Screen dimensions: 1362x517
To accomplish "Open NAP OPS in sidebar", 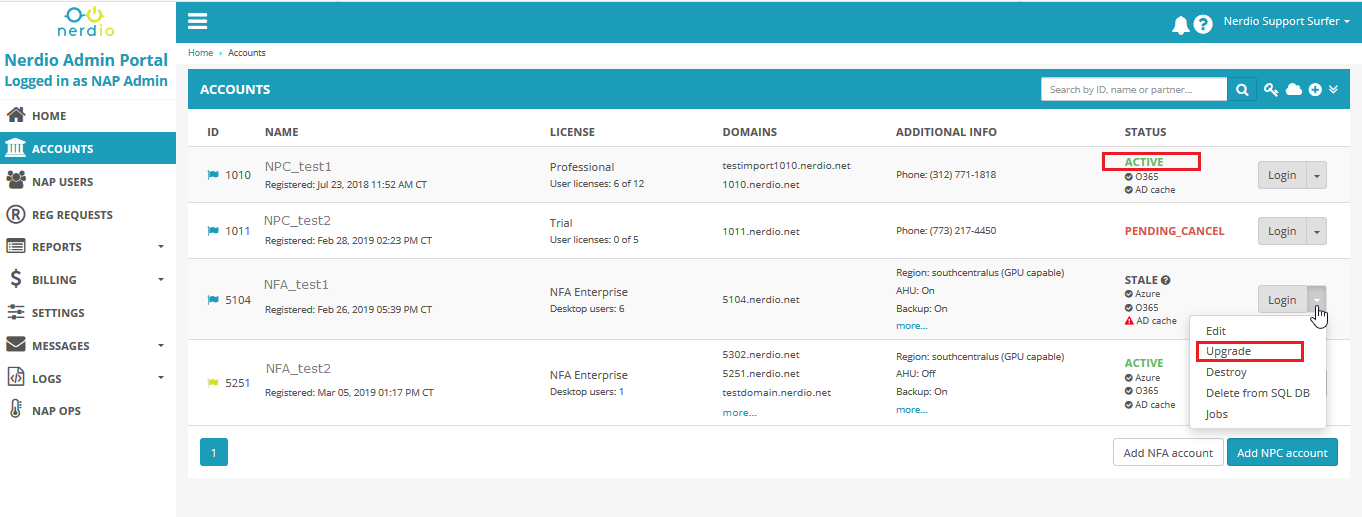I will [88, 411].
